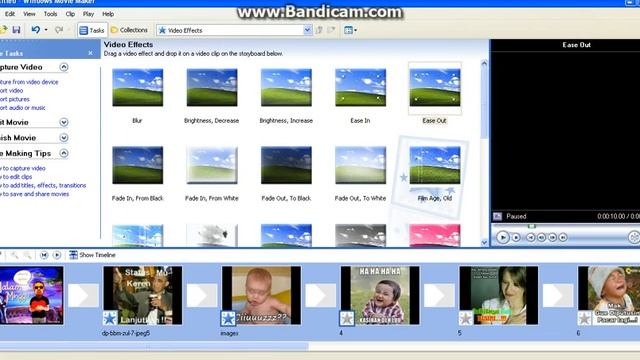Open How to capture video tip
The image size is (640, 360).
(23, 168)
